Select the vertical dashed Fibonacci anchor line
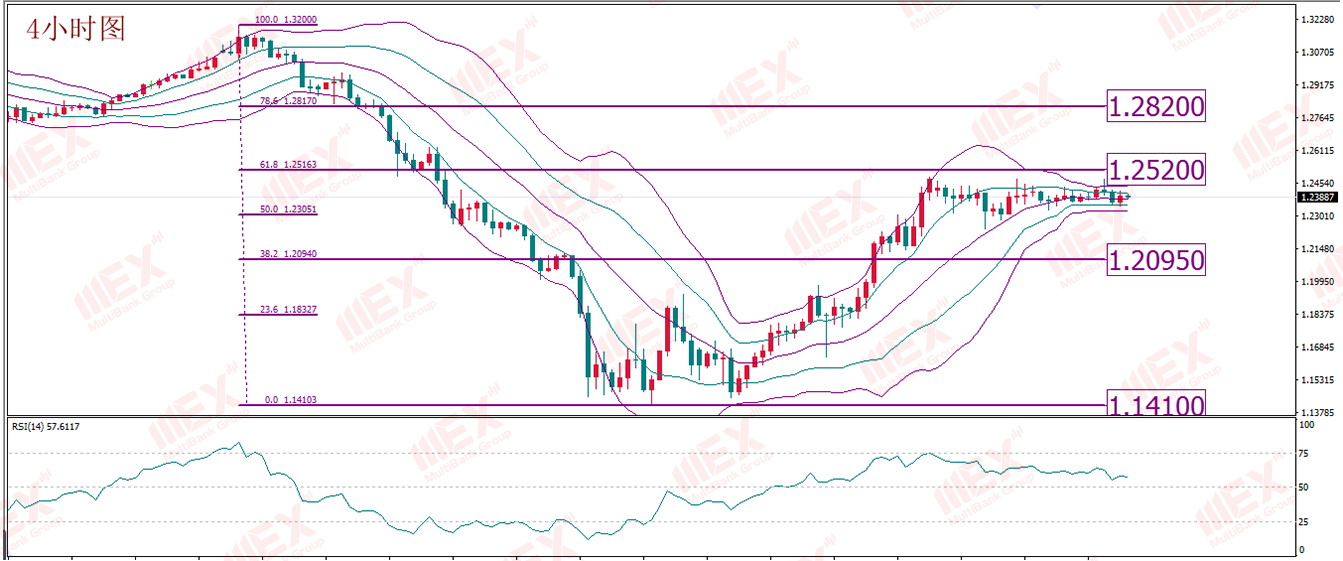Screen dimensions: 1343x561 click(240, 215)
